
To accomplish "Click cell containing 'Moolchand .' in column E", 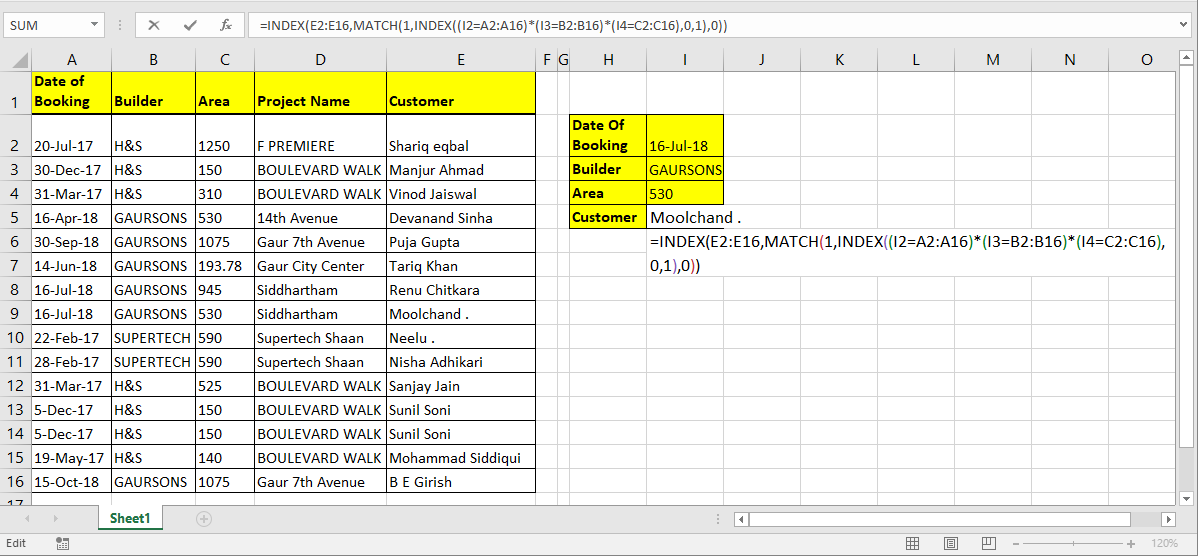I will [x=461, y=314].
